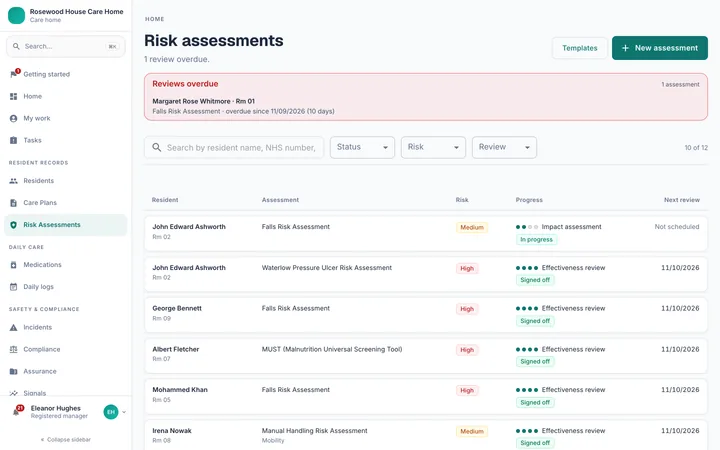The width and height of the screenshot is (720, 450).
Task: Open Irena Nowak Manual Handling Risk Assessment
Action: pos(426,435)
